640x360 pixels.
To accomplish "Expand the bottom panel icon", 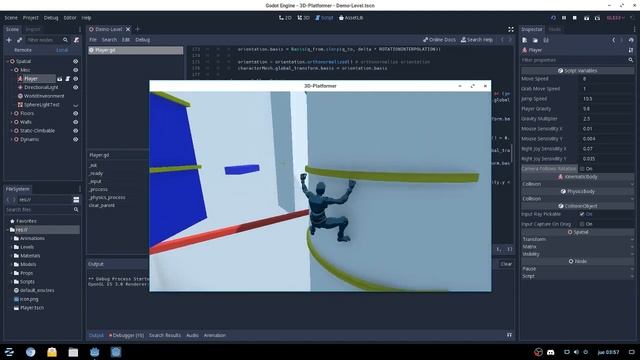I will pos(509,335).
